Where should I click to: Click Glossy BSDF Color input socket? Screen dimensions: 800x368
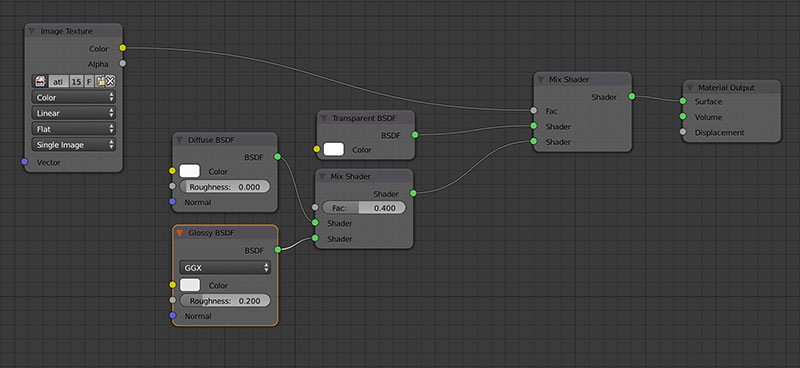pyautogui.click(x=172, y=285)
